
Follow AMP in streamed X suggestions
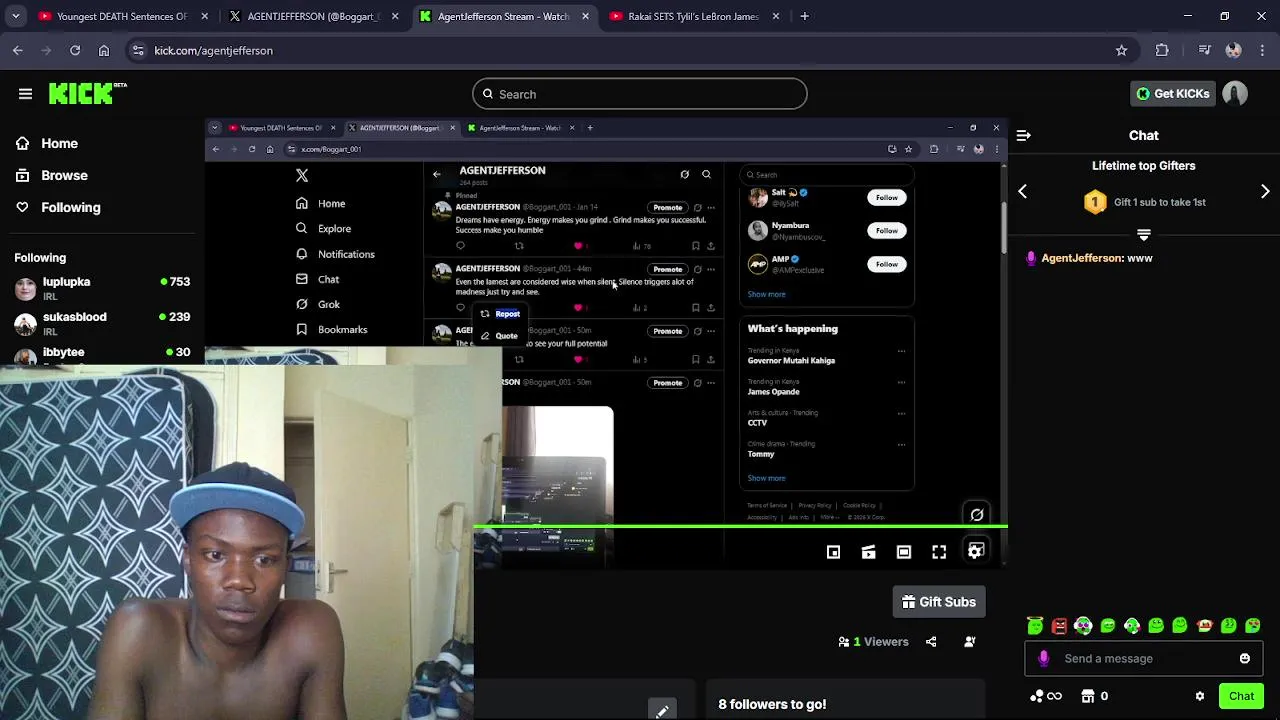[887, 264]
